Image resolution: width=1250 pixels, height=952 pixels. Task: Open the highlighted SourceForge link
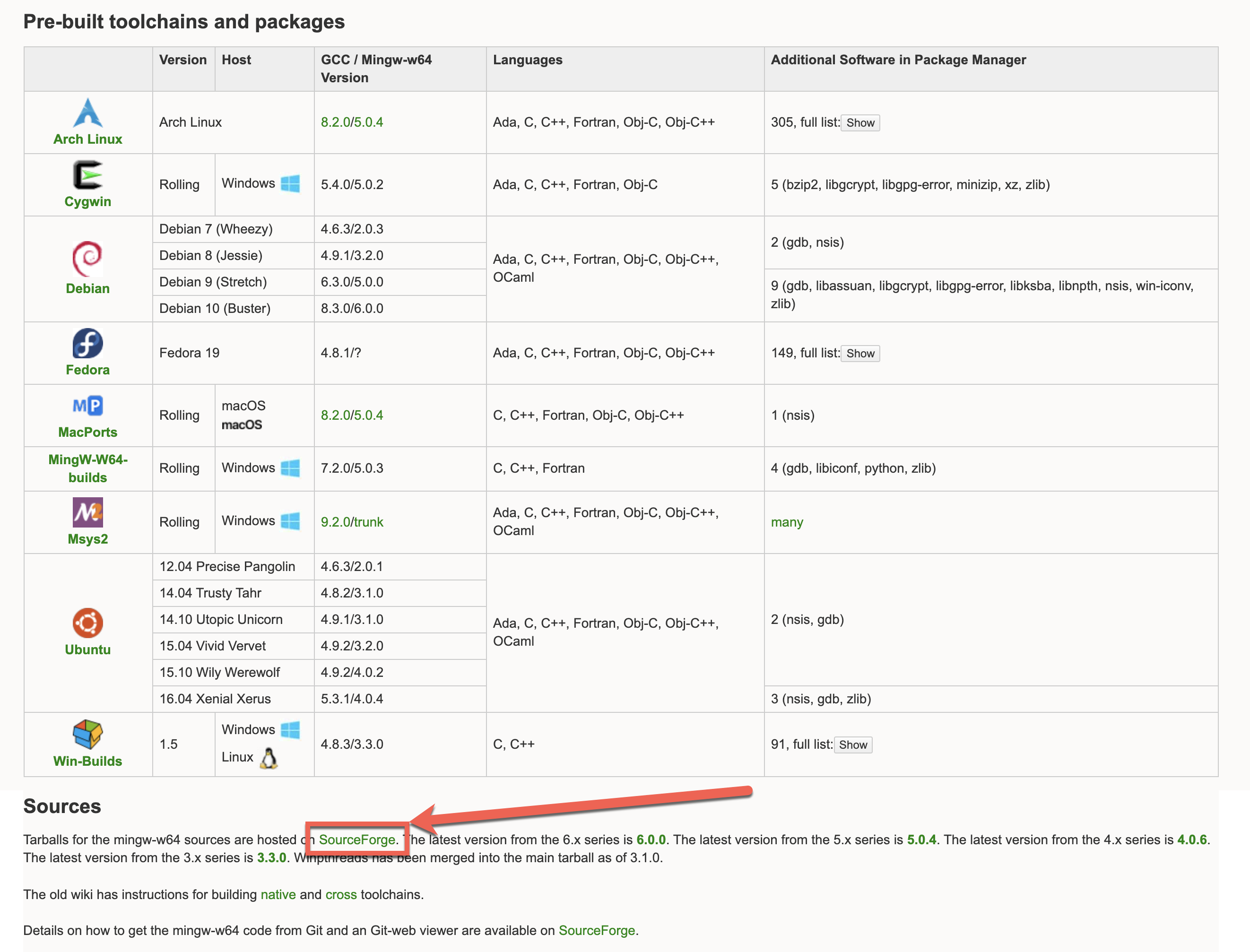point(357,839)
